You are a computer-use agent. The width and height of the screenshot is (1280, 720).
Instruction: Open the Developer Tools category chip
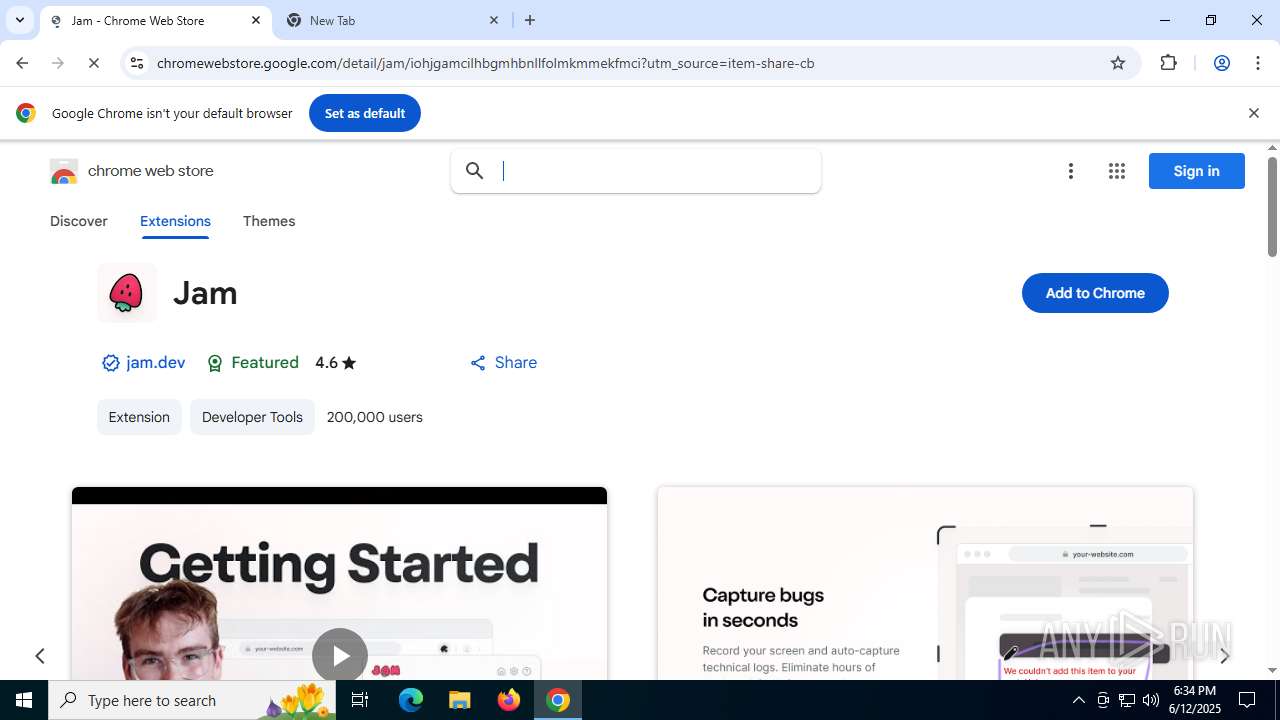pyautogui.click(x=252, y=417)
